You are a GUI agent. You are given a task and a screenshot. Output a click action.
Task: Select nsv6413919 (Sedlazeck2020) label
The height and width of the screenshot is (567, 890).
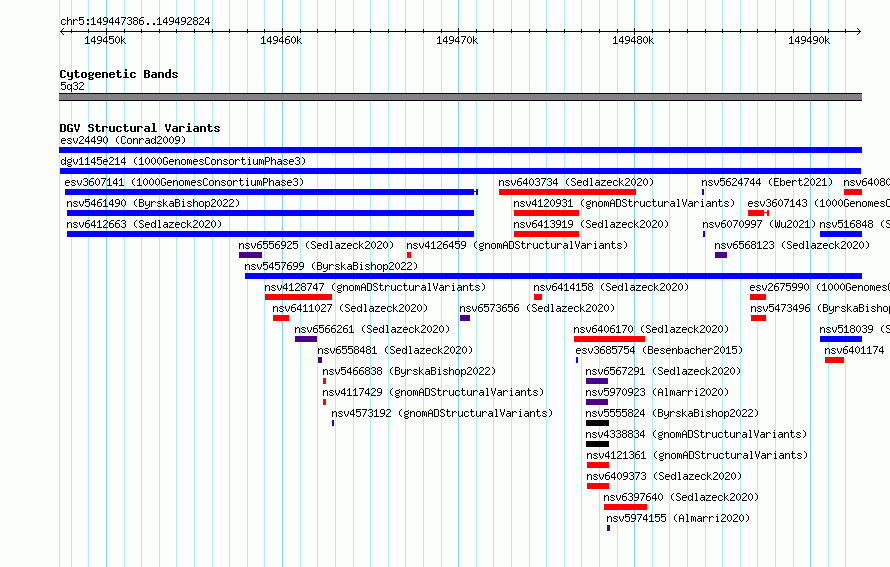(x=591, y=224)
